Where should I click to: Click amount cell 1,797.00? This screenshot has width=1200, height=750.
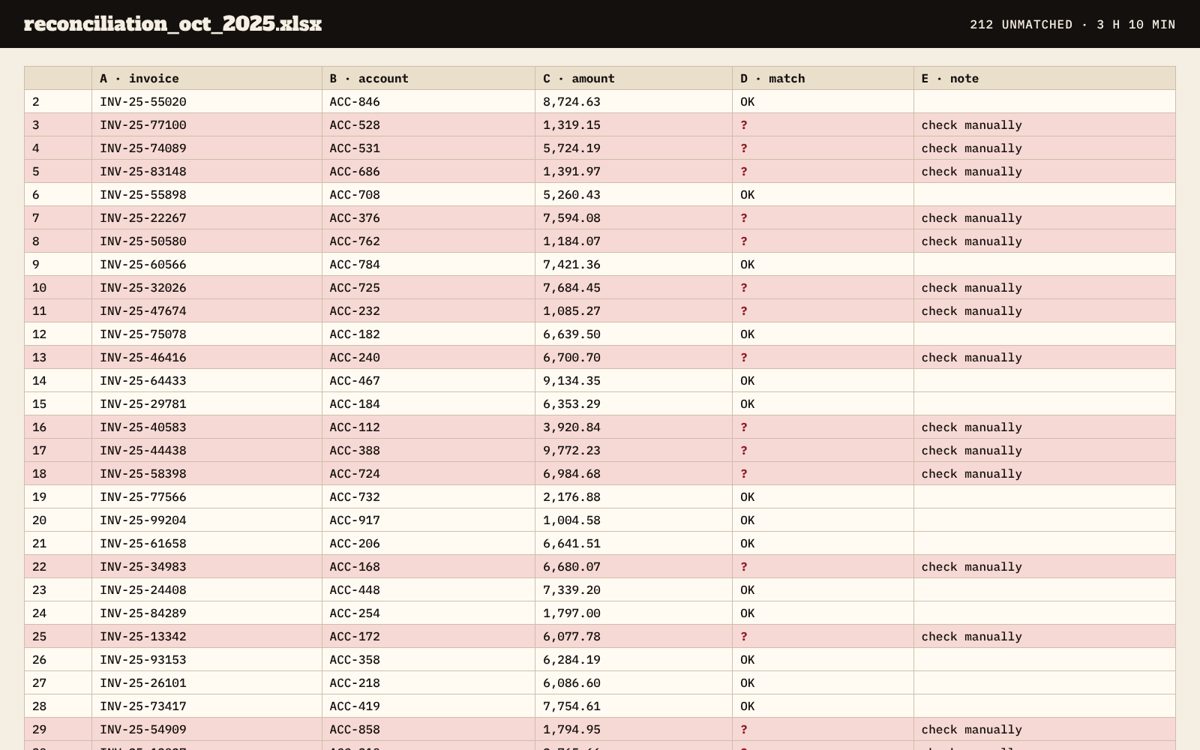pyautogui.click(x=634, y=613)
